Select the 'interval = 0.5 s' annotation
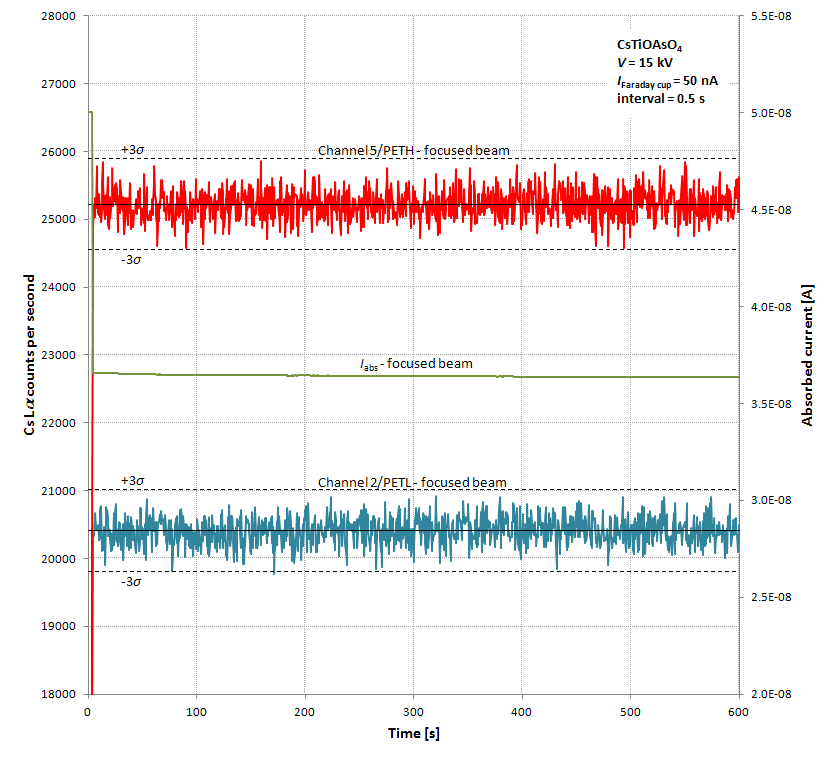The image size is (834, 760). (x=660, y=98)
